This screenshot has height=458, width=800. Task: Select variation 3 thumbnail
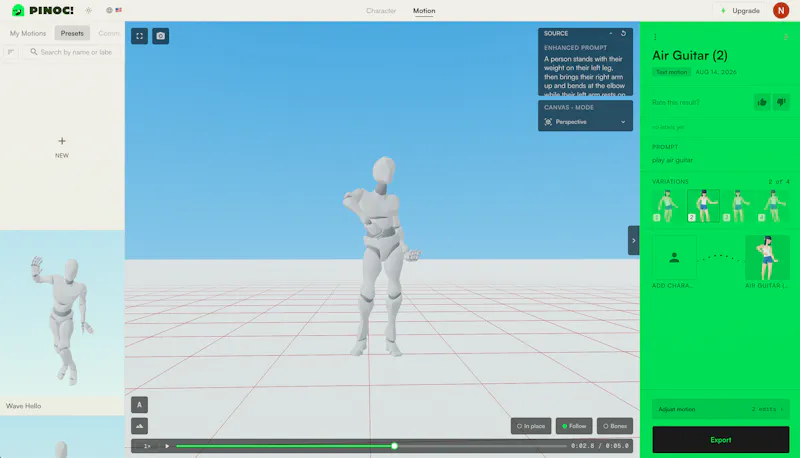(x=738, y=206)
